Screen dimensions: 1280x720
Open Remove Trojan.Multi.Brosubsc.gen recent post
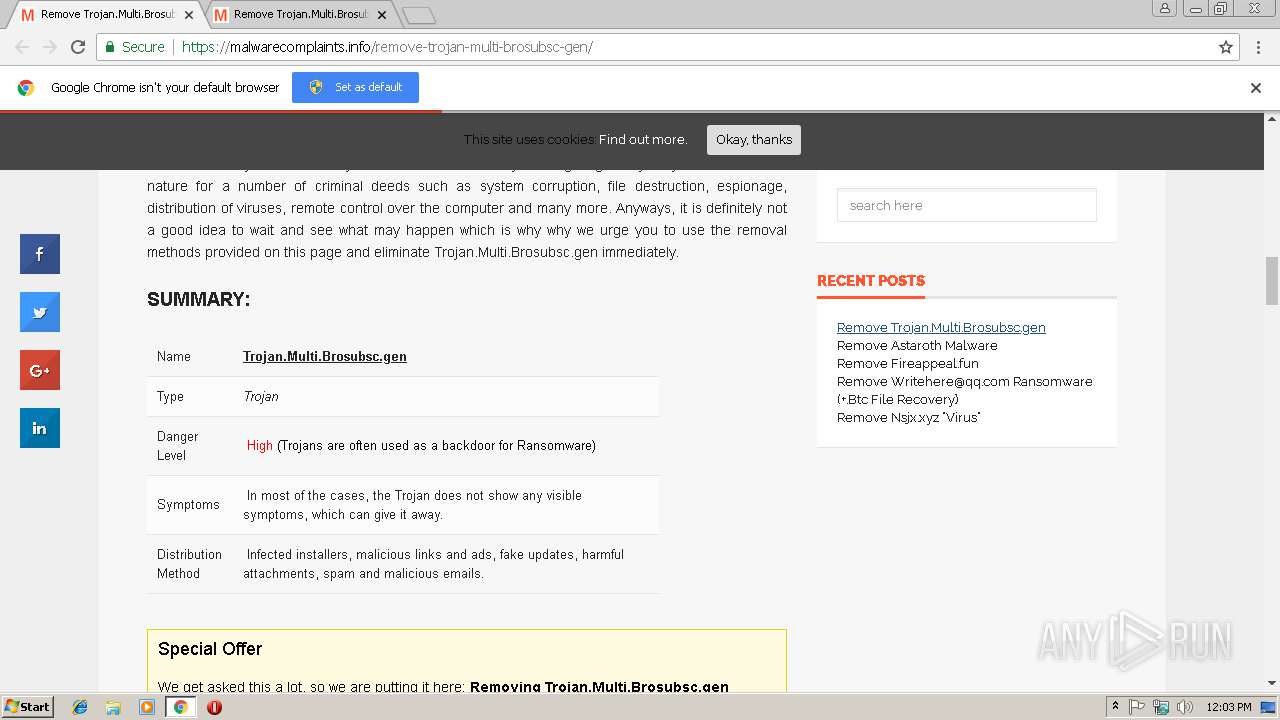[941, 327]
